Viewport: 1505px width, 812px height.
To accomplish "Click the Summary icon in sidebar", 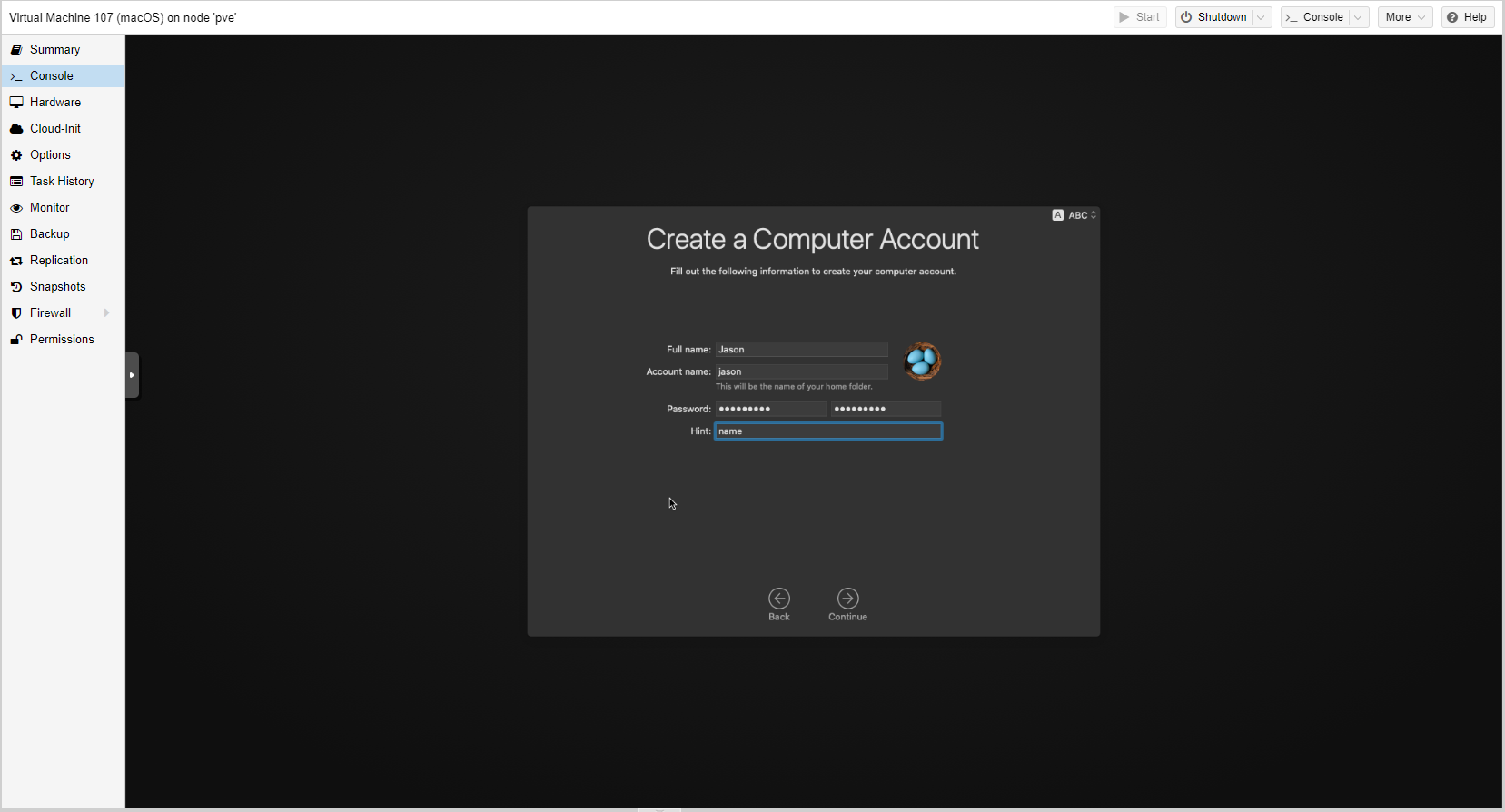I will pyautogui.click(x=16, y=50).
